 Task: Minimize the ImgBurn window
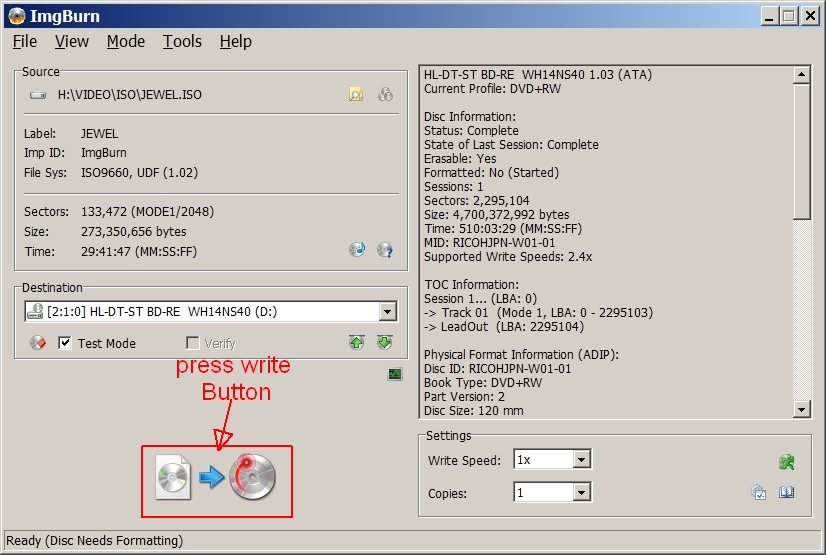click(x=769, y=16)
